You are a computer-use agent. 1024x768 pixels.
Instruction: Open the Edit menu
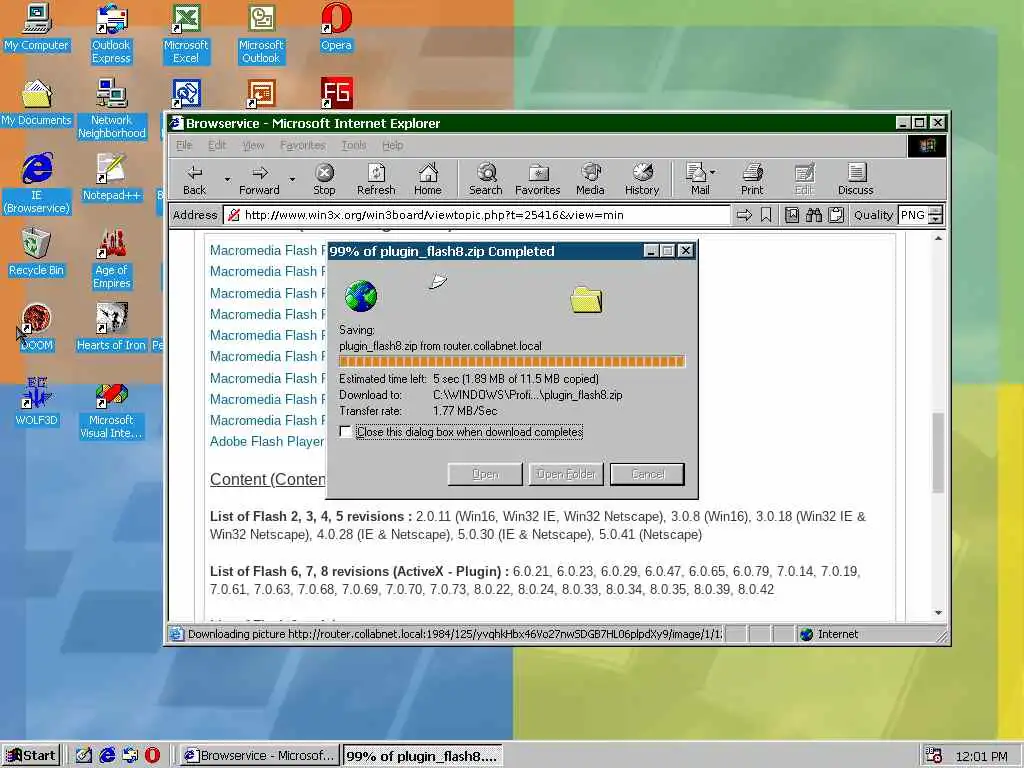tap(217, 145)
